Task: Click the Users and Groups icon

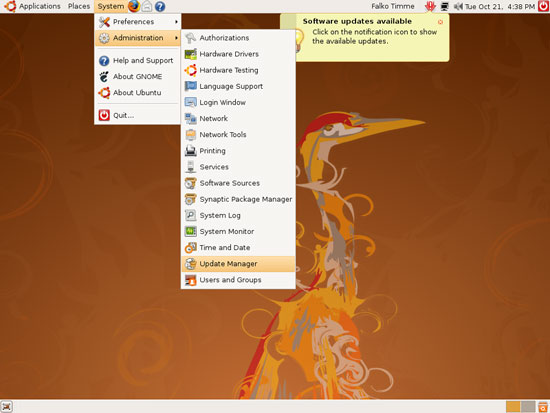Action: [x=190, y=280]
